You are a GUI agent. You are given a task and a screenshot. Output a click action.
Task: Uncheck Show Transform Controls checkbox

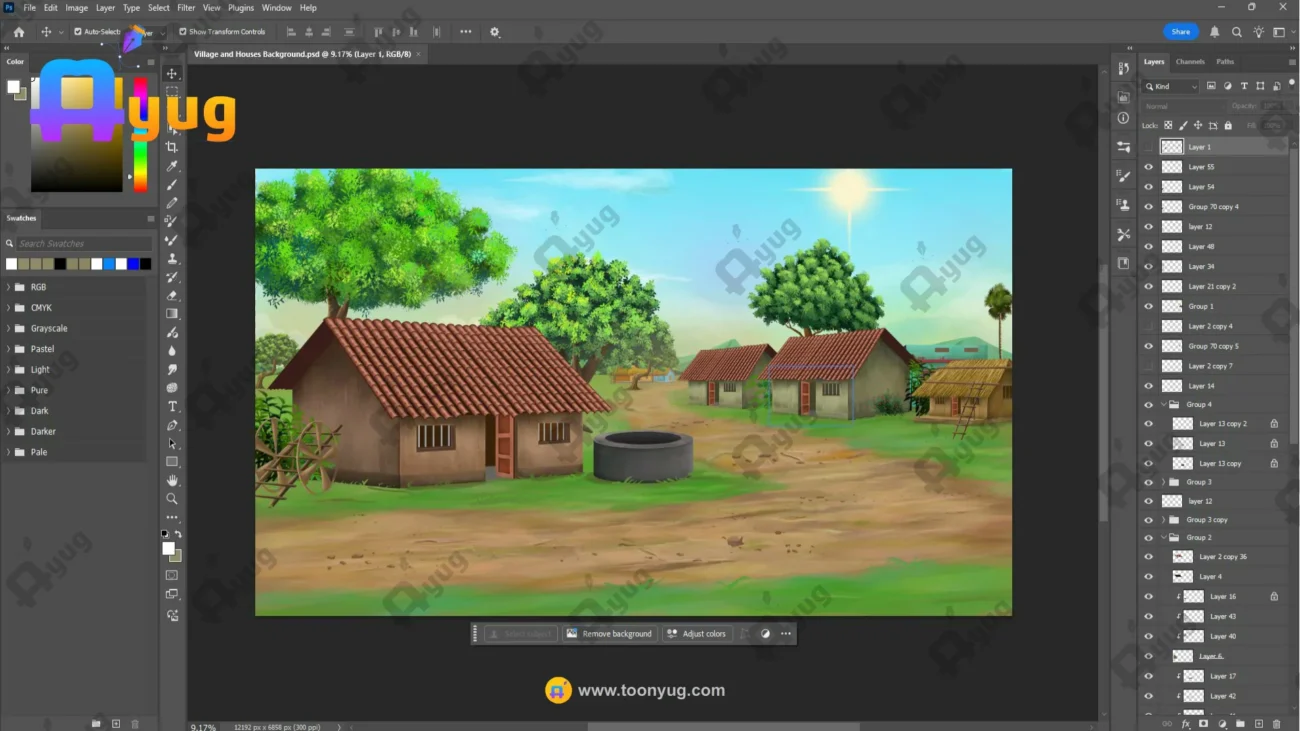(x=183, y=32)
